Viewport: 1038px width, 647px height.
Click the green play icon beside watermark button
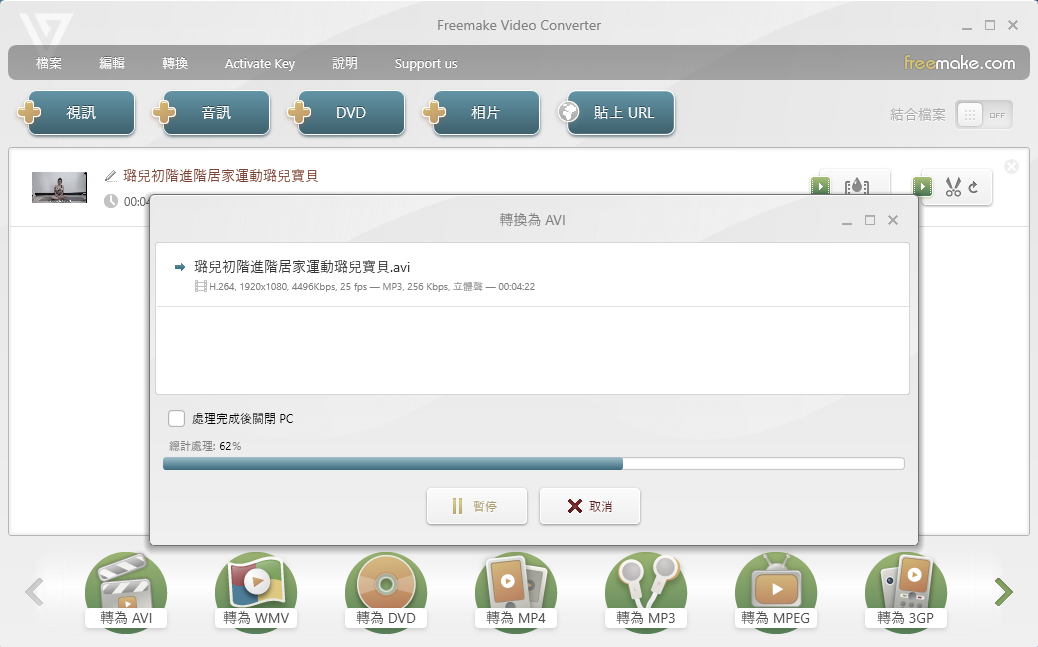820,185
